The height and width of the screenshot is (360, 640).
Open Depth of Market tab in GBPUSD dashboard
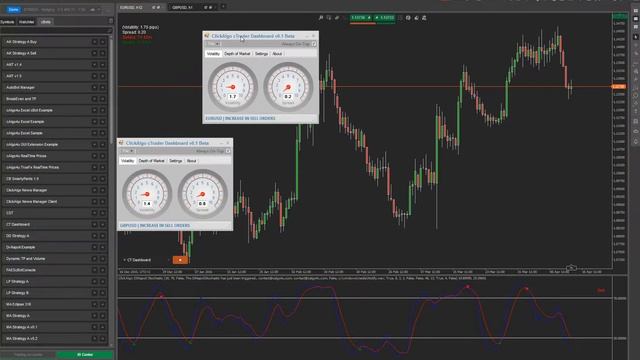(x=151, y=161)
